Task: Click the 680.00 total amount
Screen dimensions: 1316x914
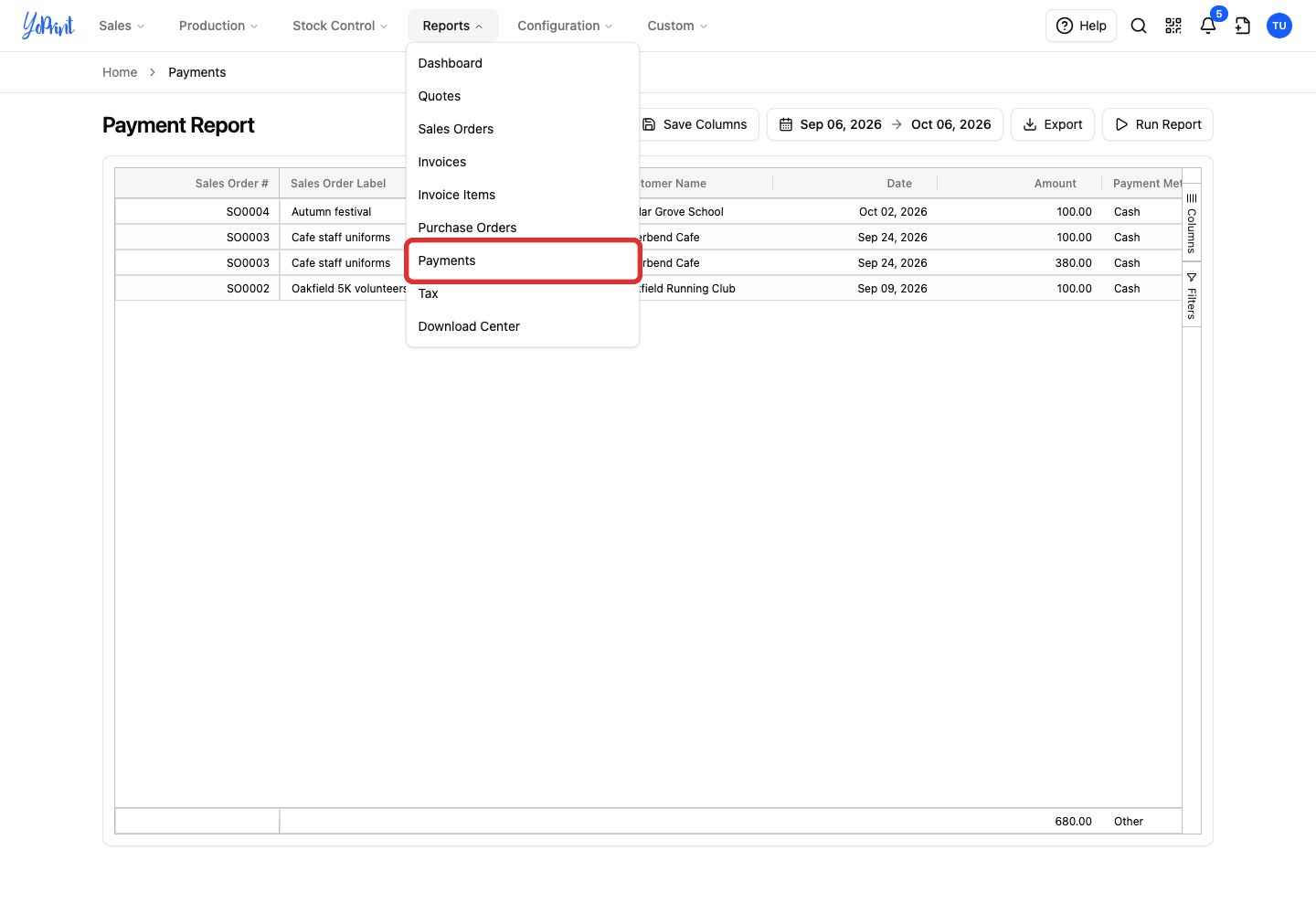Action: [1074, 822]
